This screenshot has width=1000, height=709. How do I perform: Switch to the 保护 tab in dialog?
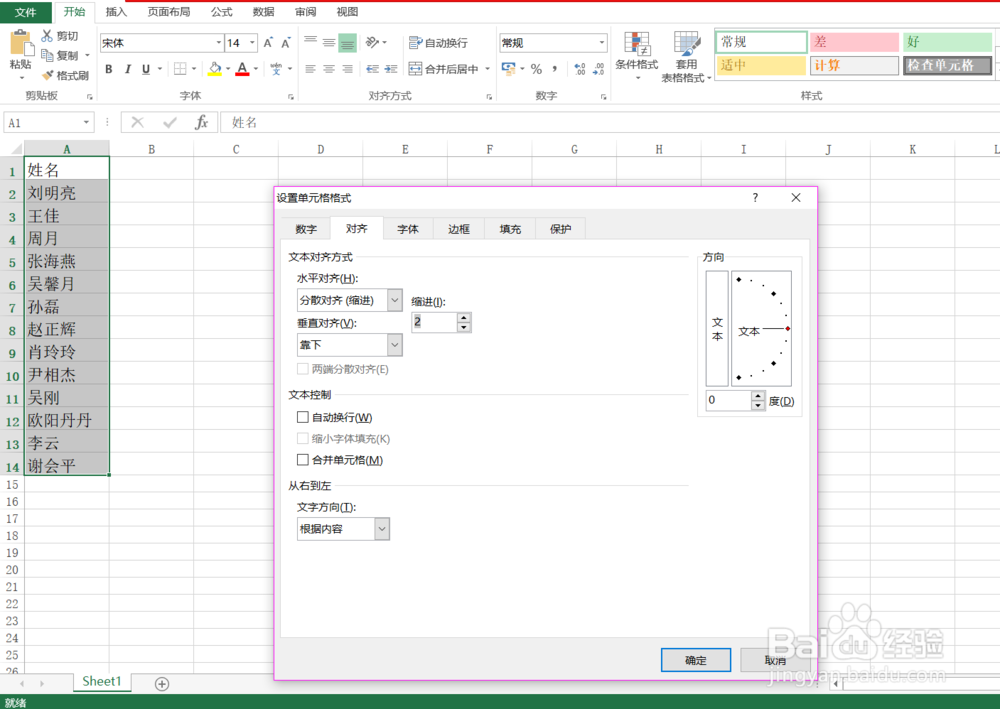(561, 229)
